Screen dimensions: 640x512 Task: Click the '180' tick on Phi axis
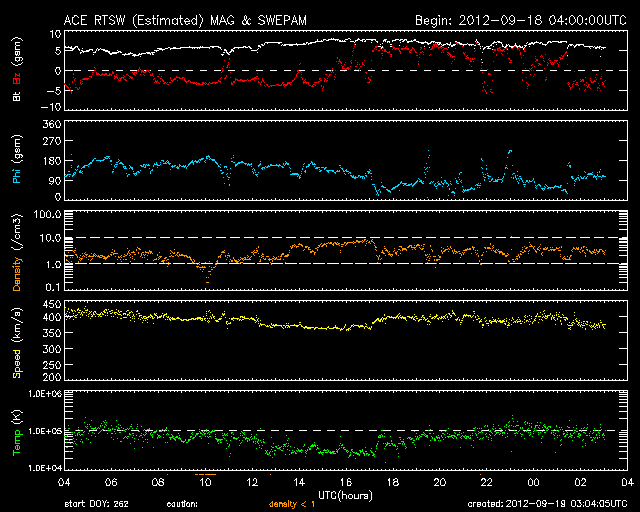pos(52,160)
